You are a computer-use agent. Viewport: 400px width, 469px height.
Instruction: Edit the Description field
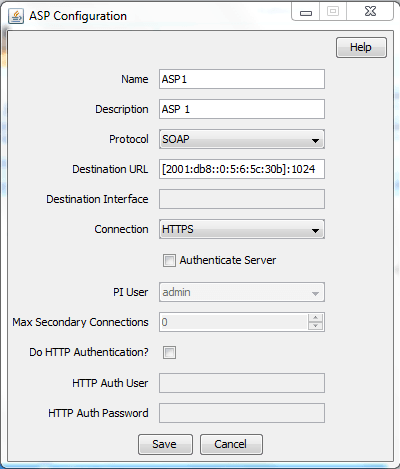pyautogui.click(x=242, y=109)
